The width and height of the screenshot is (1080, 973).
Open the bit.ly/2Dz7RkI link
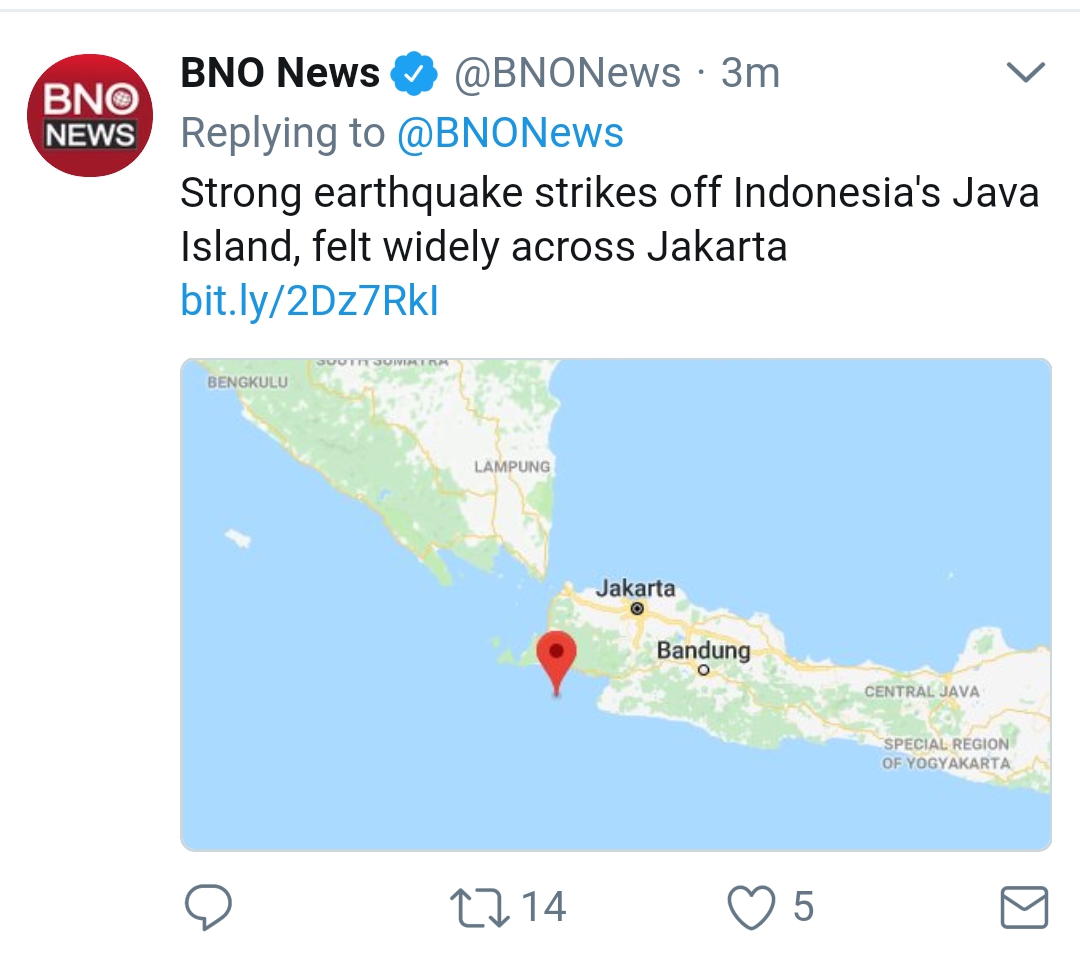[x=309, y=300]
